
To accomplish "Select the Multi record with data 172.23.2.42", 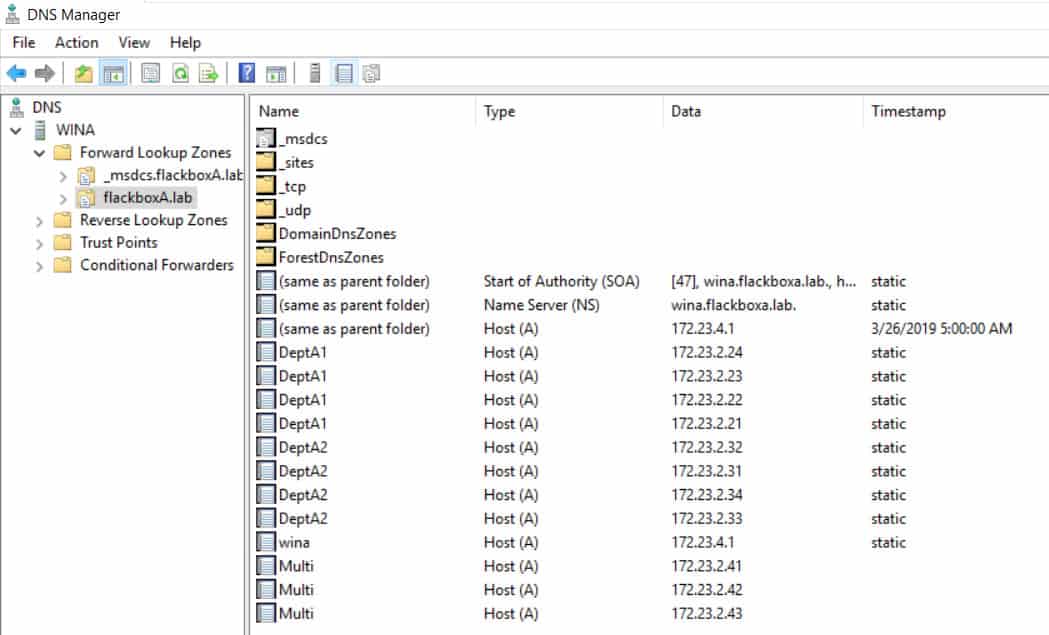I will 296,590.
